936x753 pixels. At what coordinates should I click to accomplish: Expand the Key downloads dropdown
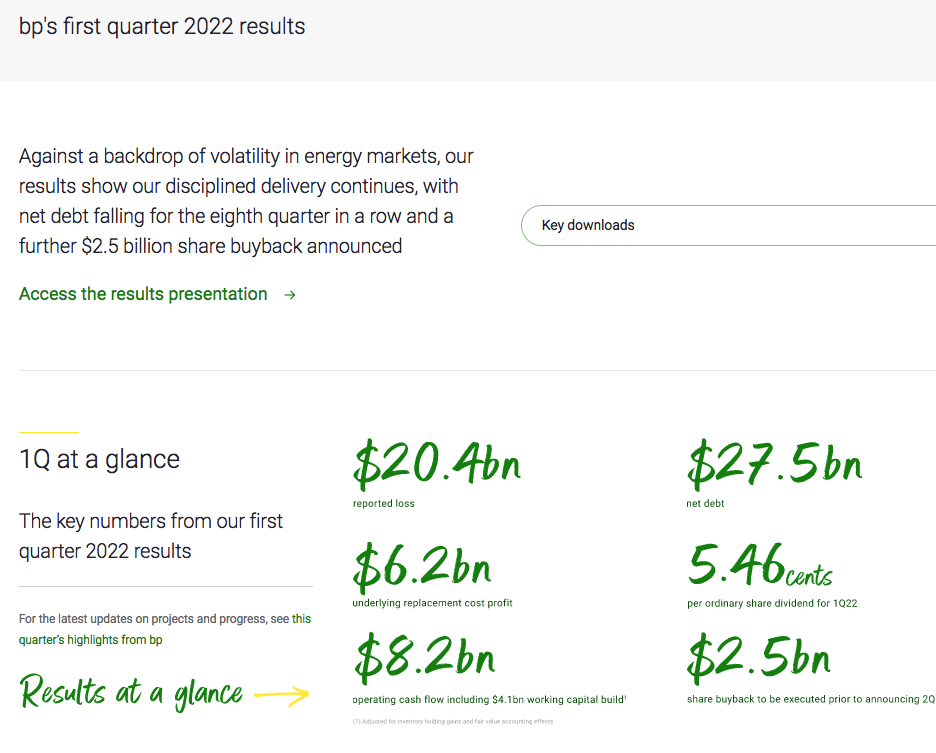pos(728,225)
